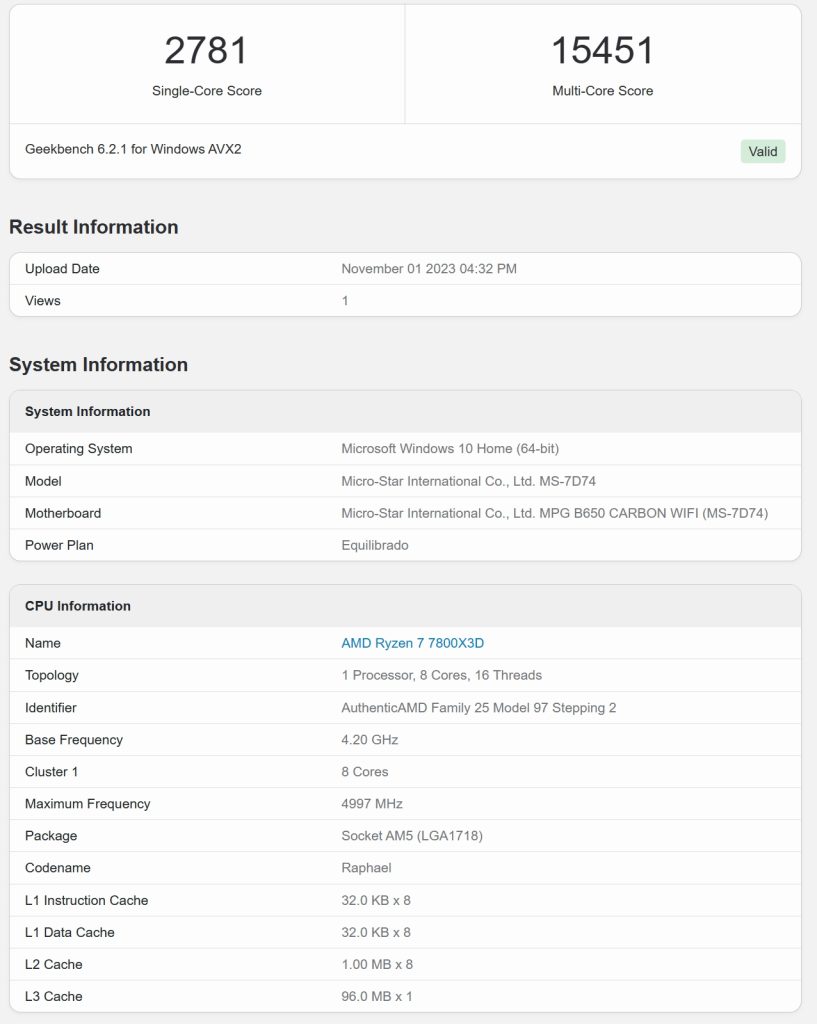The height and width of the screenshot is (1024, 817).
Task: Click the L3 Cache 96.0 MB value
Action: click(x=377, y=997)
